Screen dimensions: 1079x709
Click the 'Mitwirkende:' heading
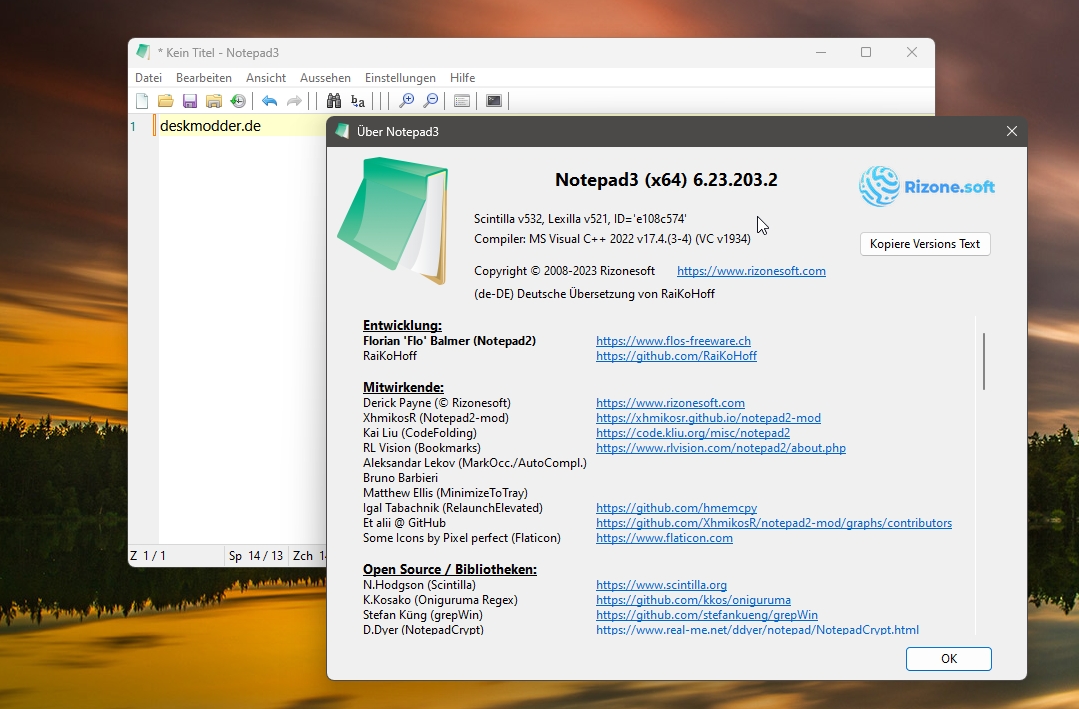403,388
